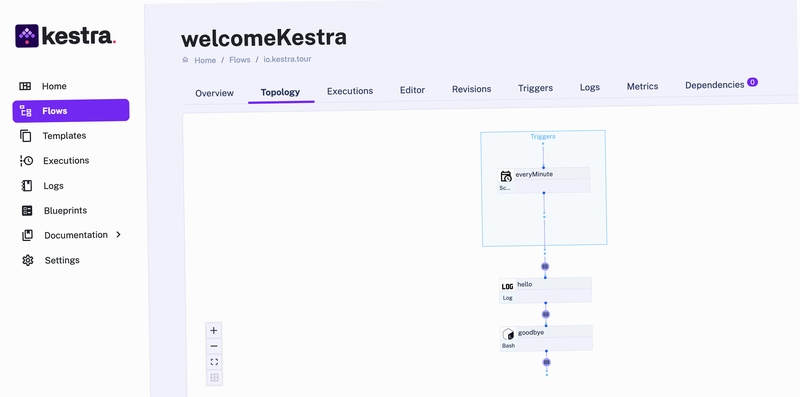The image size is (800, 397).
Task: Switch to the Overview tab
Action: 214,93
